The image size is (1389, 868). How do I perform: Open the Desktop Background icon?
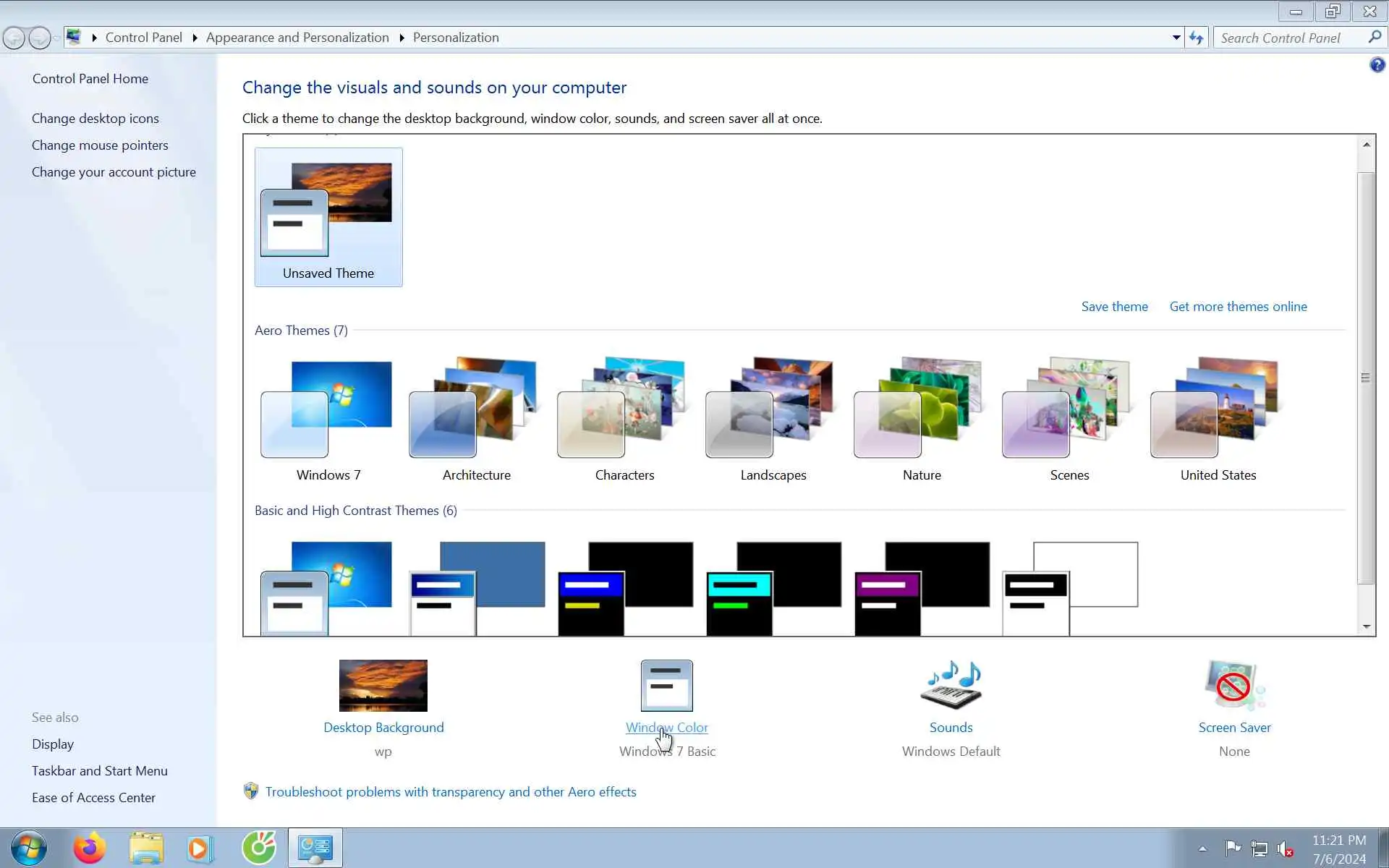(383, 685)
